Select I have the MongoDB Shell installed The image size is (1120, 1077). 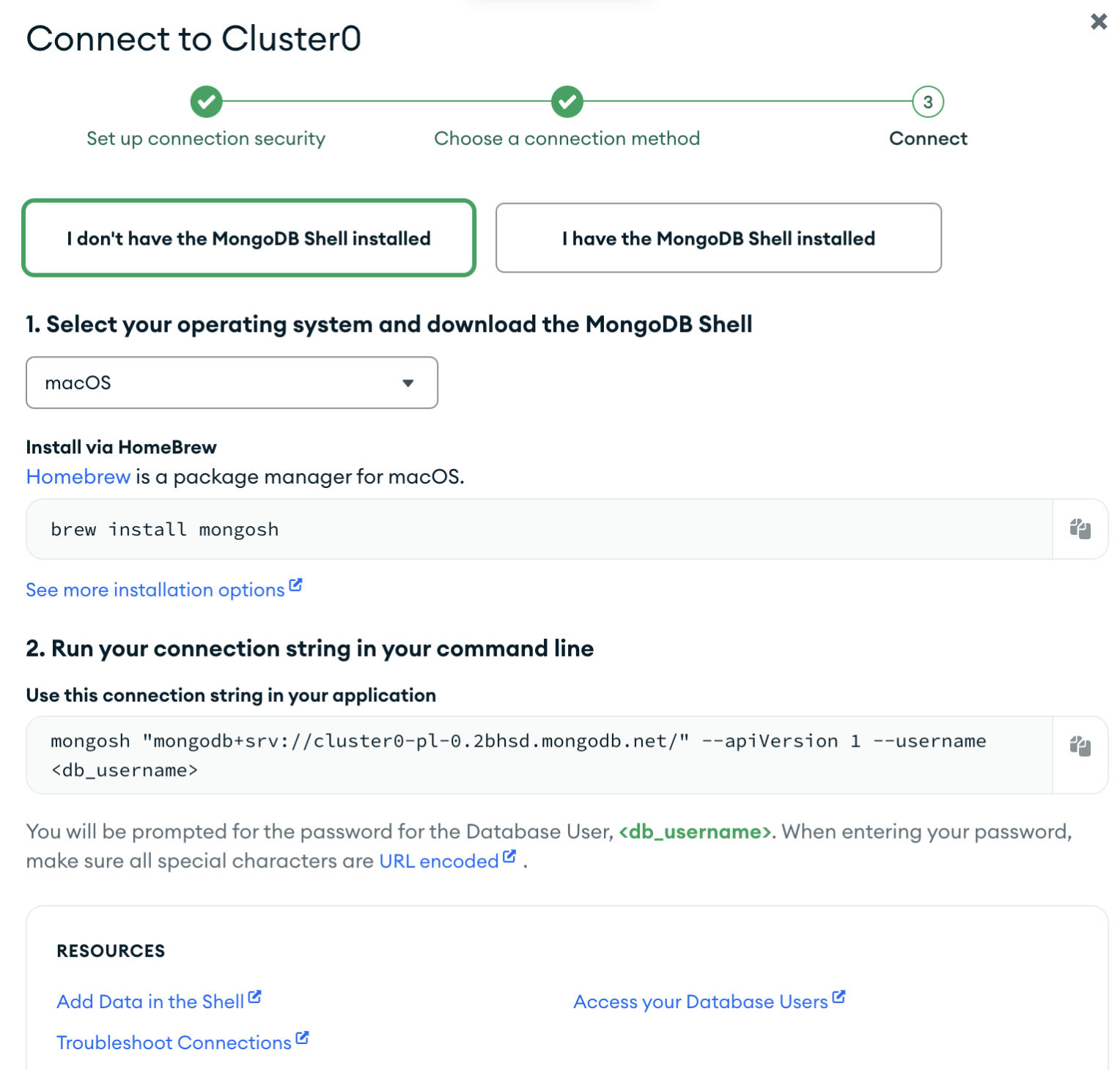(x=718, y=238)
